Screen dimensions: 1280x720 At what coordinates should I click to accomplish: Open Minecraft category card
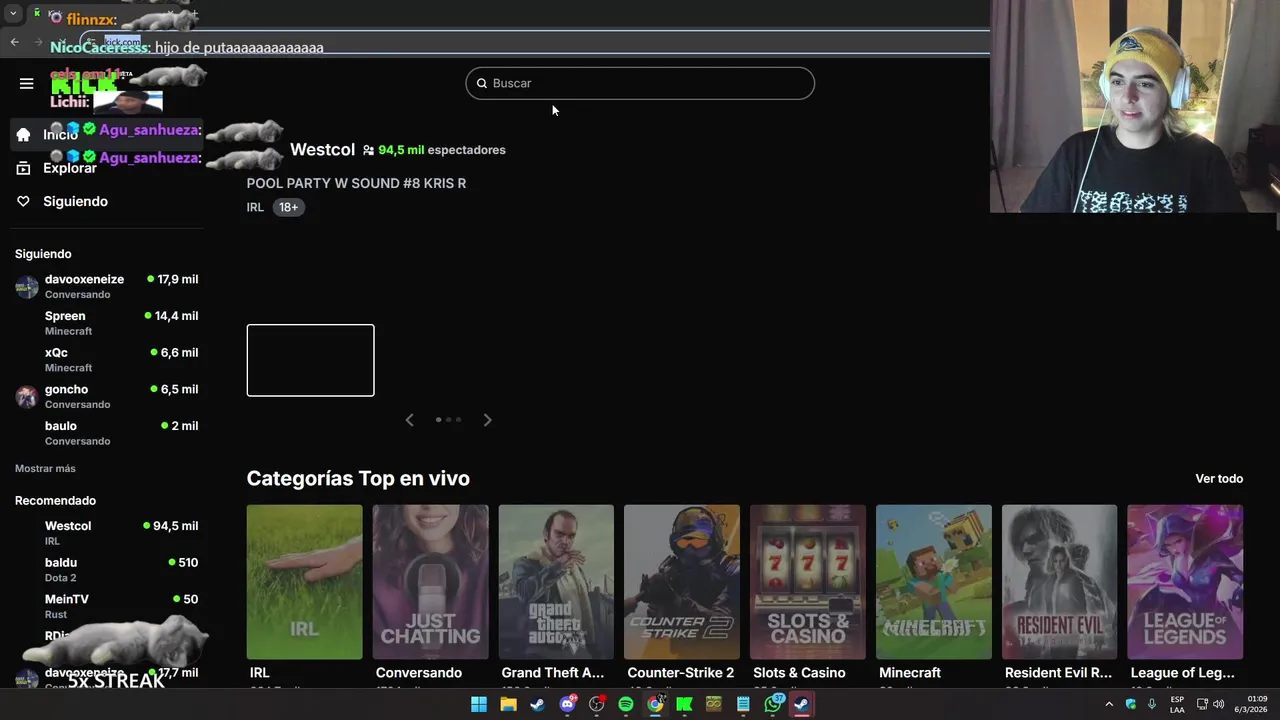tap(934, 582)
